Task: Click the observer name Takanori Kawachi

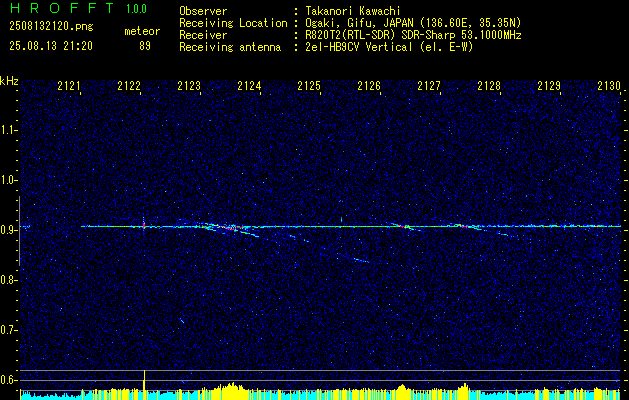Action: [x=353, y=11]
